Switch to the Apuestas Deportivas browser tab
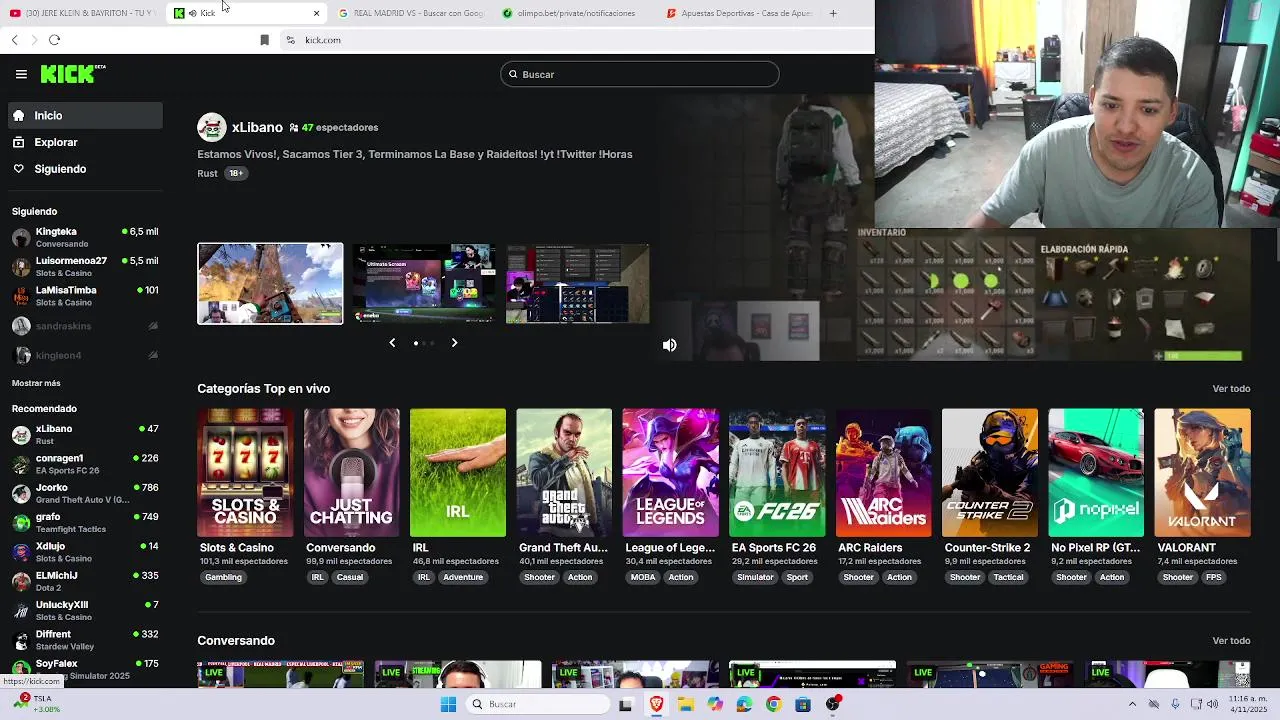Screen dimensions: 1280x720 (740, 13)
